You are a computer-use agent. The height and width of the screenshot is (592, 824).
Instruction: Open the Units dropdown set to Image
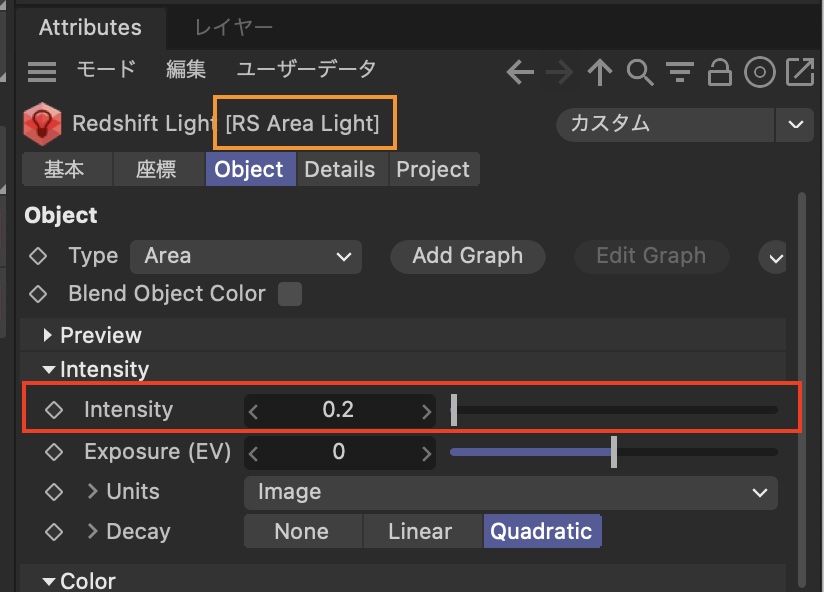[510, 491]
